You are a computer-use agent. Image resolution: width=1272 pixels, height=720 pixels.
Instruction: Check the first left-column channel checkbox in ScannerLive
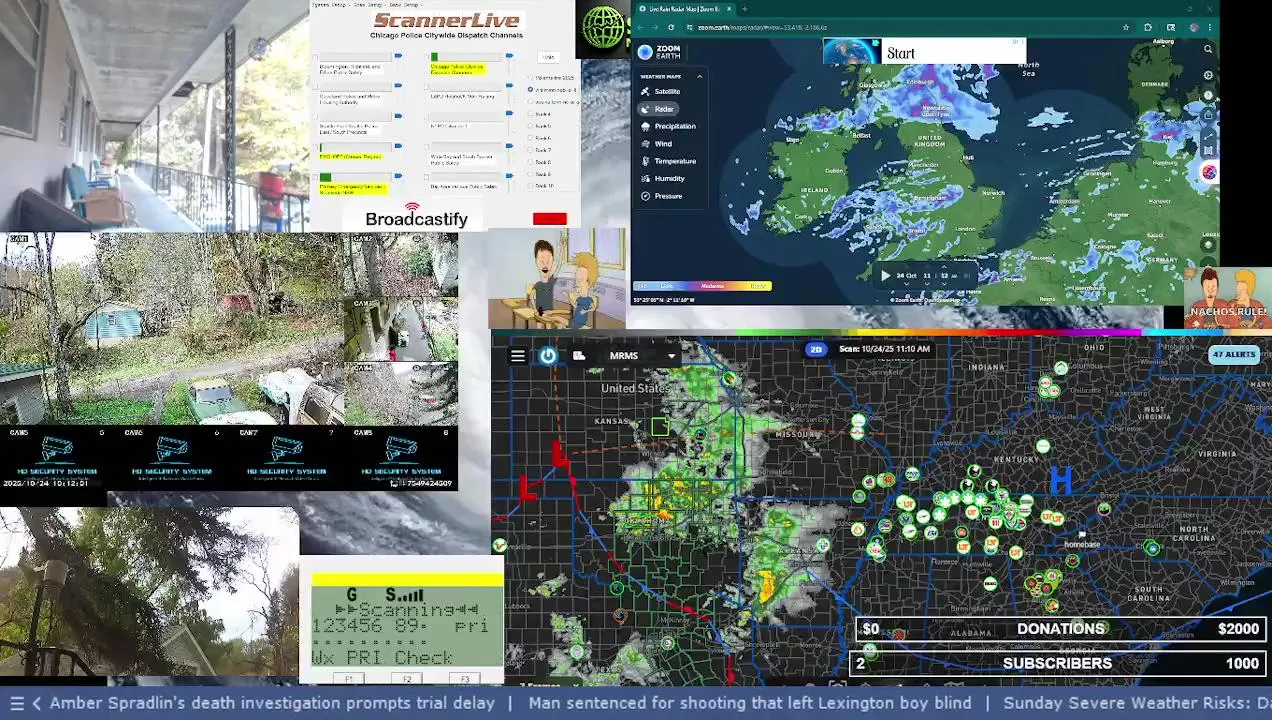pyautogui.click(x=315, y=57)
